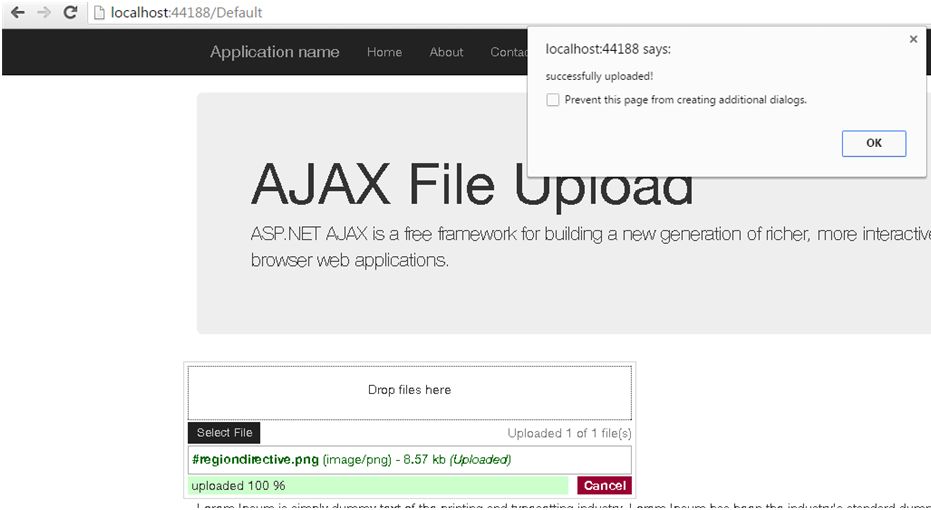The image size is (931, 510).
Task: Click the localhost:44188 says: dialog title
Action: click(608, 49)
